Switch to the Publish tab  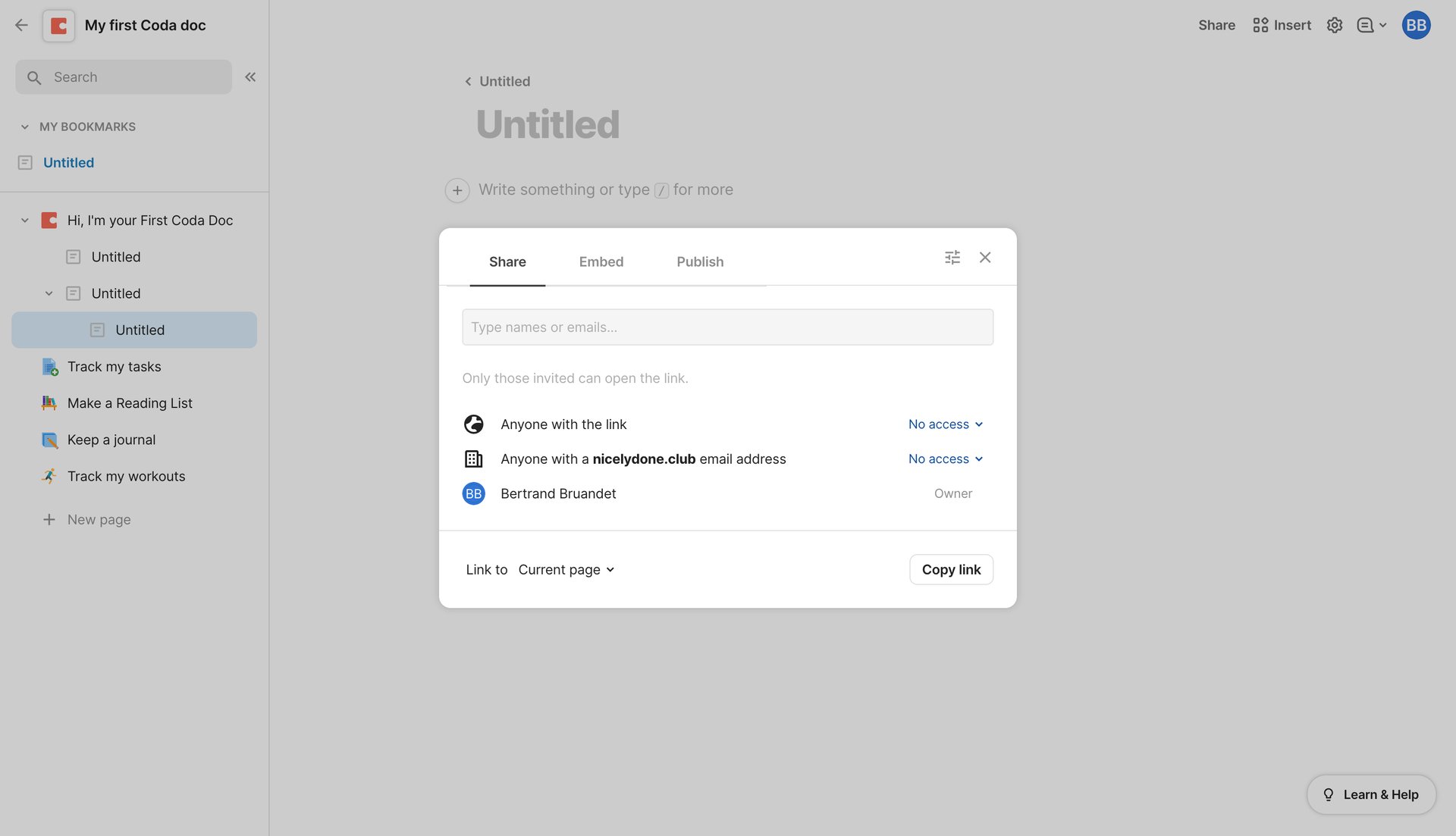(x=699, y=261)
